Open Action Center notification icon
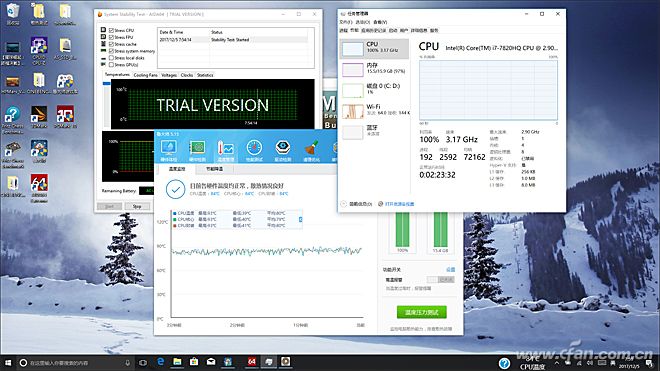The height and width of the screenshot is (371, 660). (x=649, y=363)
